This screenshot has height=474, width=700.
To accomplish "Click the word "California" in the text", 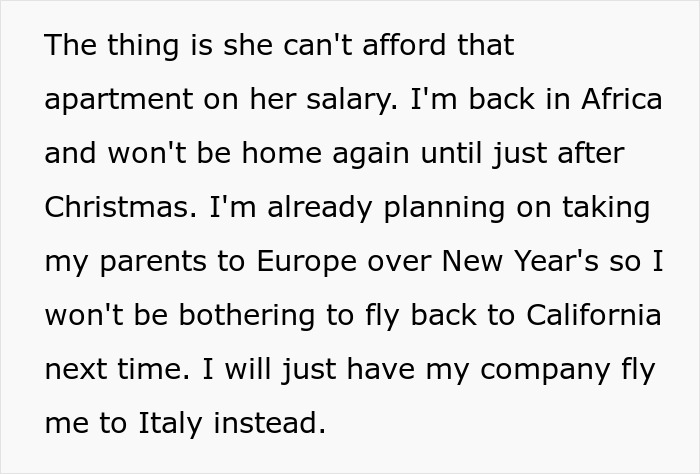I will click(597, 315).
